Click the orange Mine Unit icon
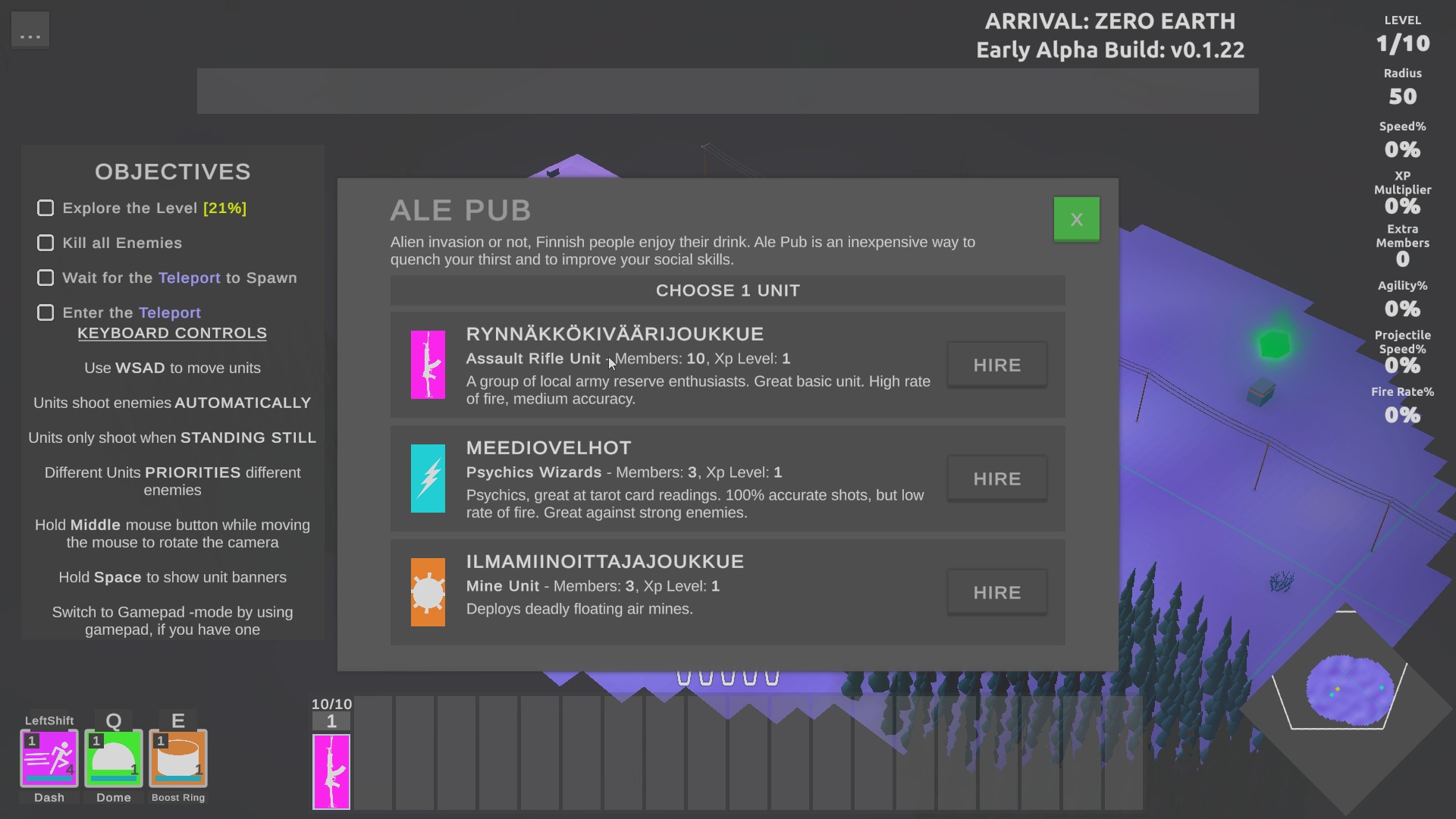Viewport: 1456px width, 819px height. [x=428, y=592]
